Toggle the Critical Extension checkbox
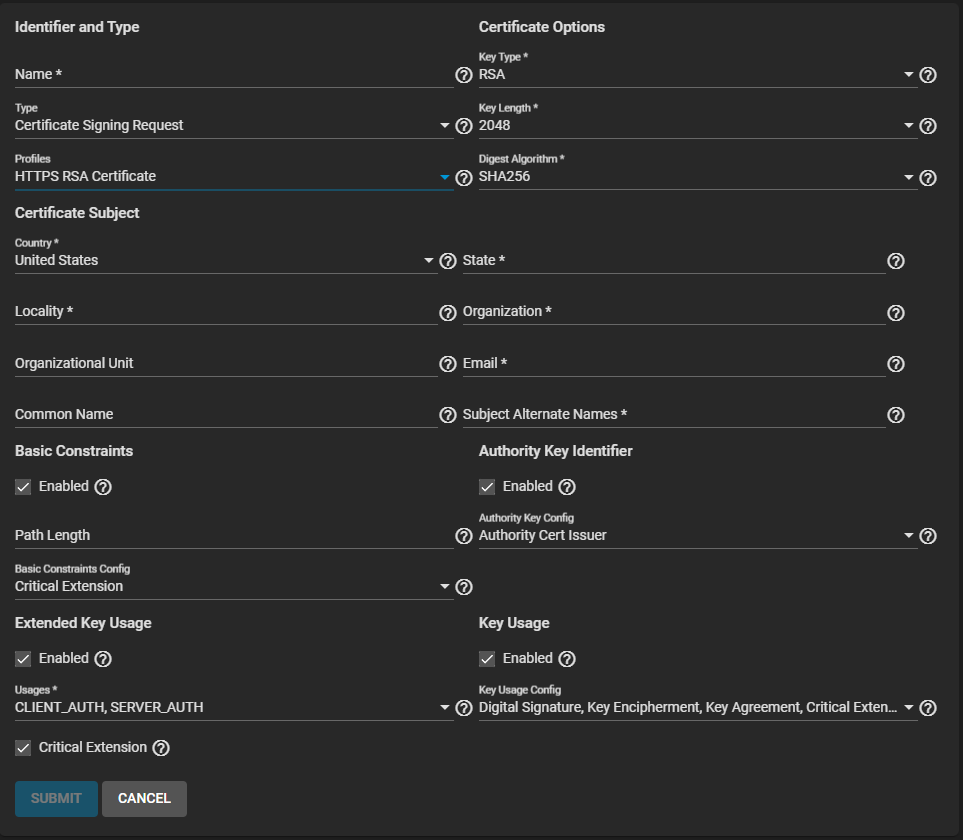This screenshot has width=963, height=840. [23, 748]
